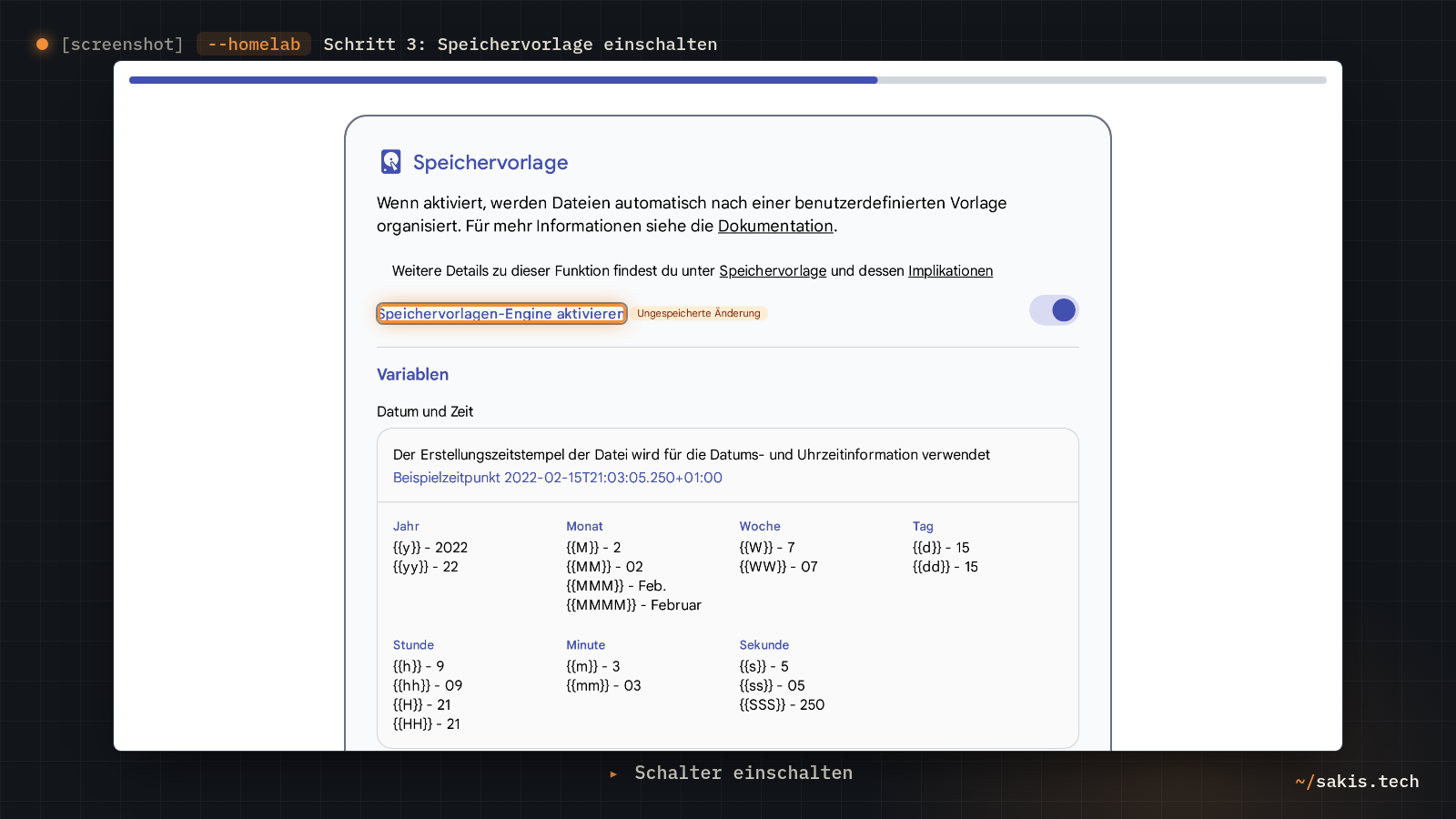Screen dimensions: 1456x819
Task: Click the Variablen heading
Action: click(x=412, y=374)
